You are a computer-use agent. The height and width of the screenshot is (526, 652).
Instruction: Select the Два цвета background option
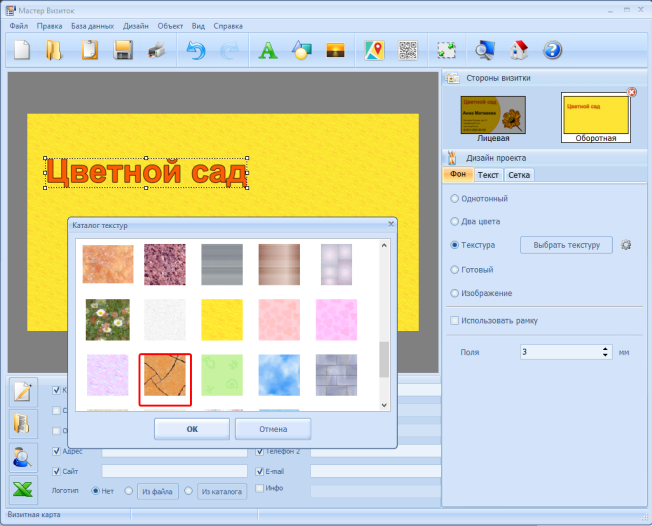[454, 221]
